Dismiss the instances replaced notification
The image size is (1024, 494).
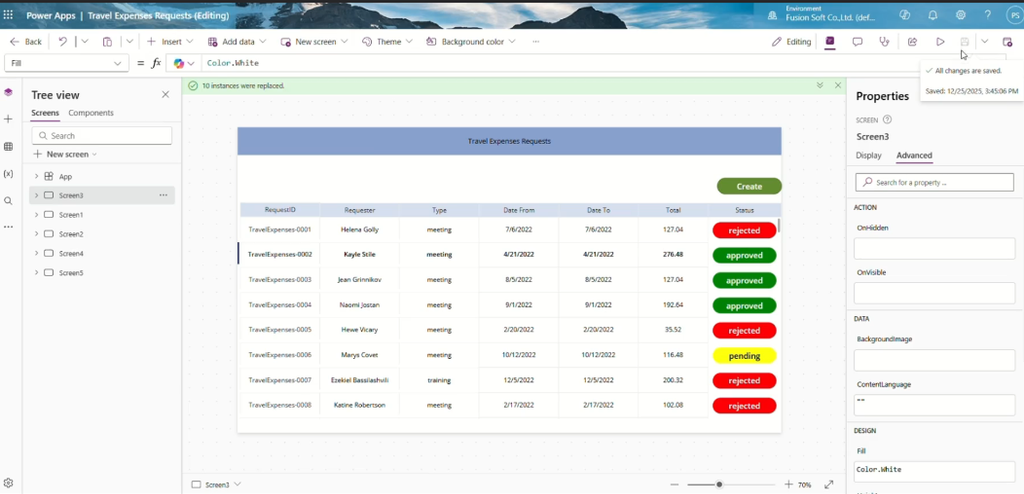point(838,86)
